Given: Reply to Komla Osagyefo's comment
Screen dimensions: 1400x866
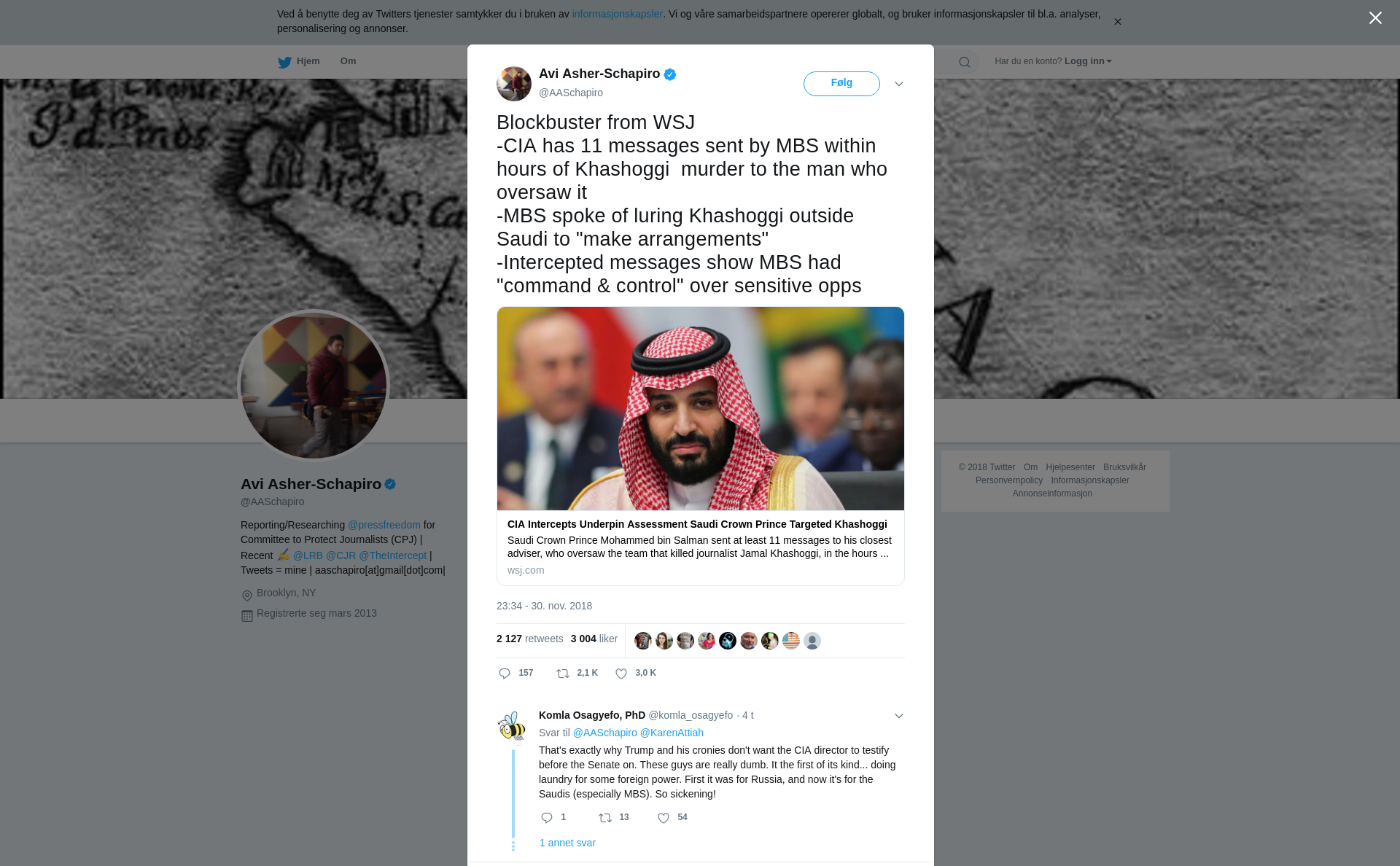Looking at the screenshot, I should pyautogui.click(x=547, y=818).
